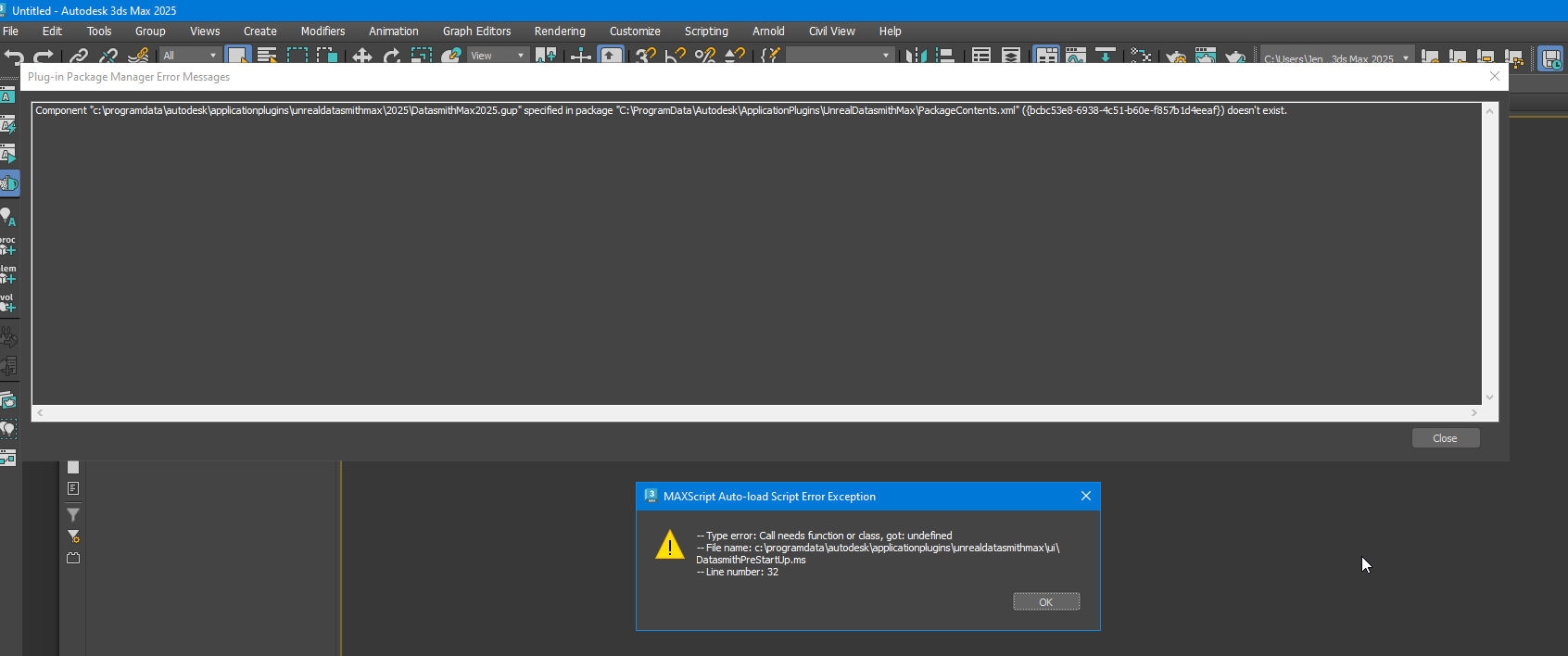Image resolution: width=1568 pixels, height=656 pixels.
Task: Click the Close button in Package Manager dialog
Action: (1445, 438)
